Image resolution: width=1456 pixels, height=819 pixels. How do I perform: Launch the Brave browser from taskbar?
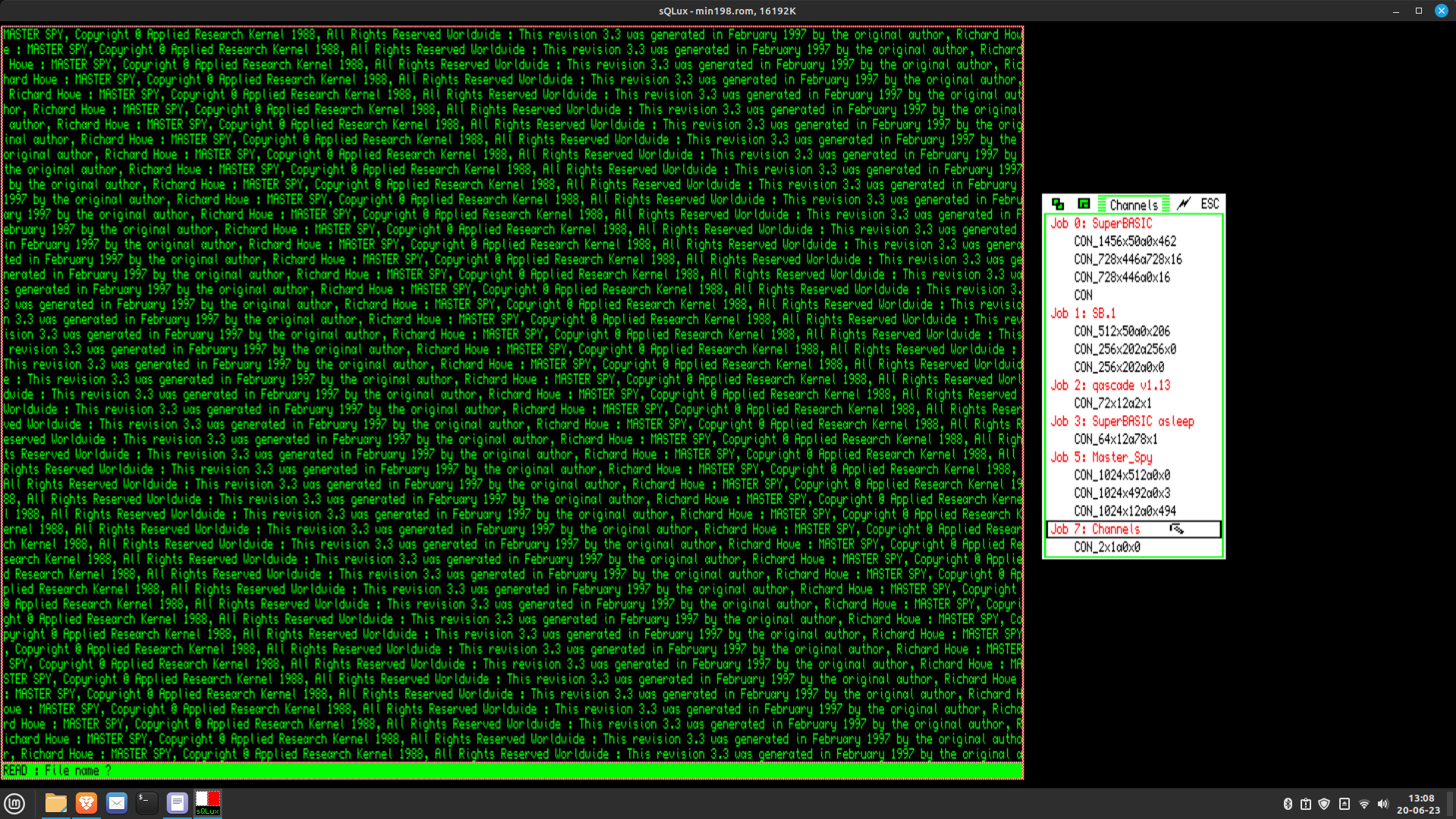click(x=86, y=803)
